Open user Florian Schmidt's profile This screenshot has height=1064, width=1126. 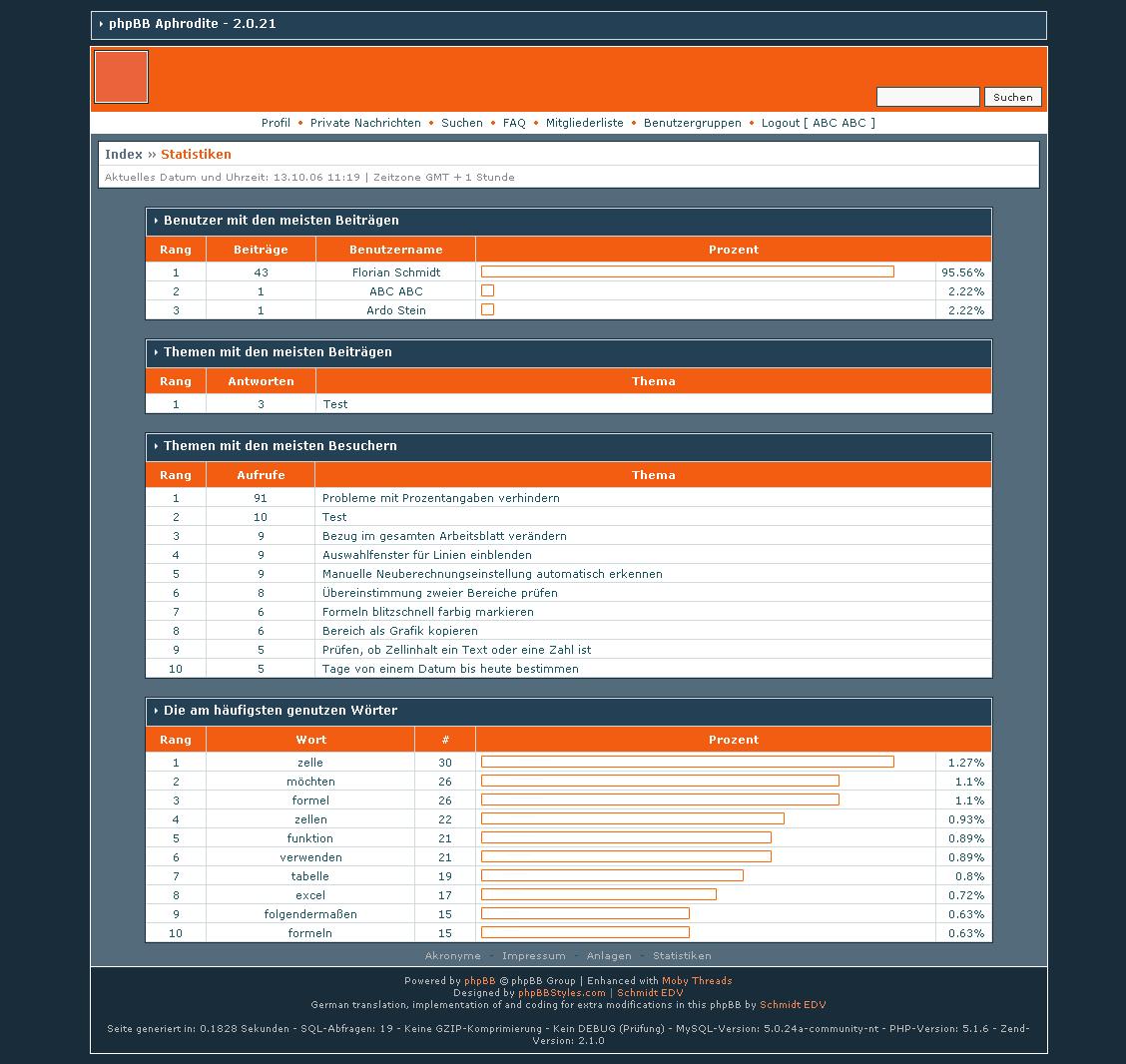click(395, 272)
